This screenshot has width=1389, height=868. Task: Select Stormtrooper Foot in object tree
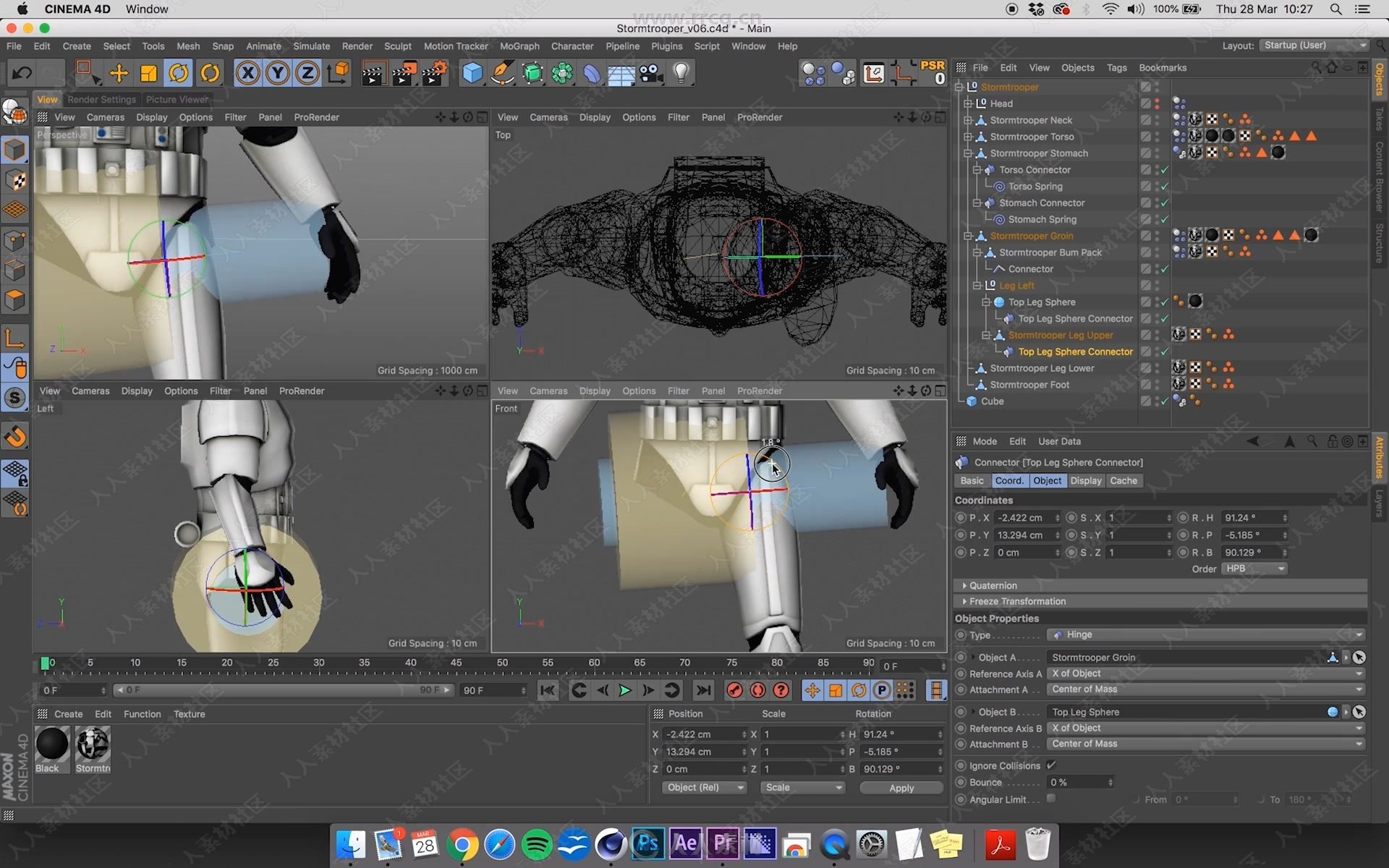click(1029, 385)
